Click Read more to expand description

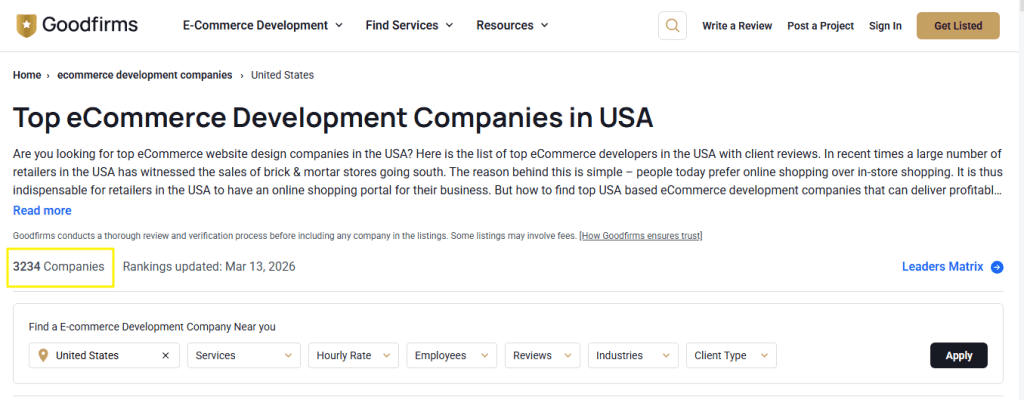tap(42, 210)
